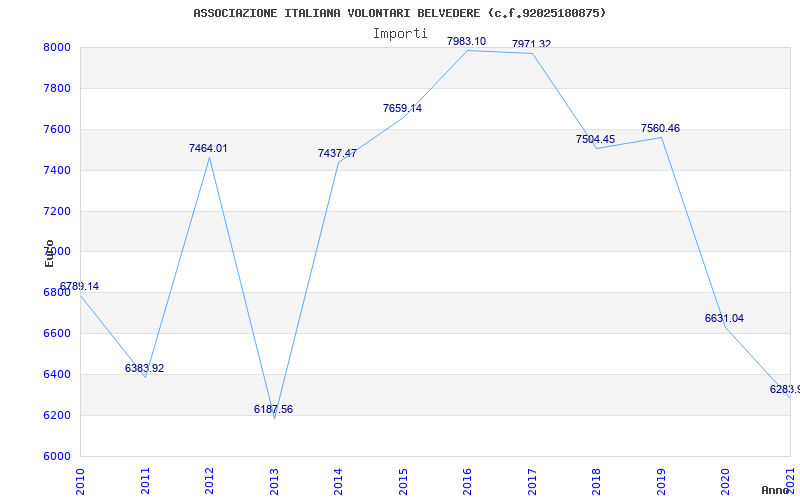Select the 6383.92 data label

point(144,368)
